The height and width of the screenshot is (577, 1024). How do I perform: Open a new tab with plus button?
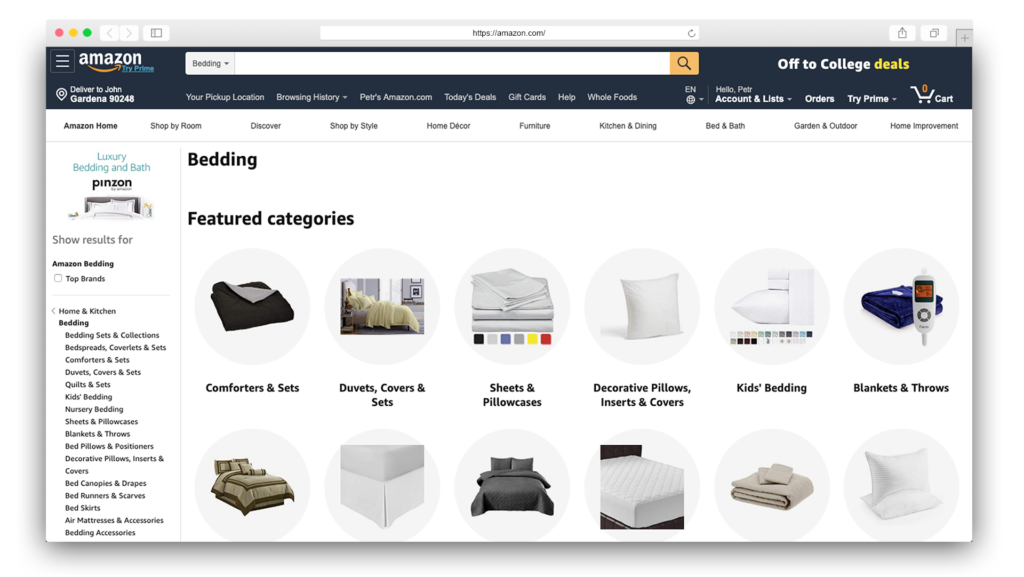pyautogui.click(x=964, y=38)
